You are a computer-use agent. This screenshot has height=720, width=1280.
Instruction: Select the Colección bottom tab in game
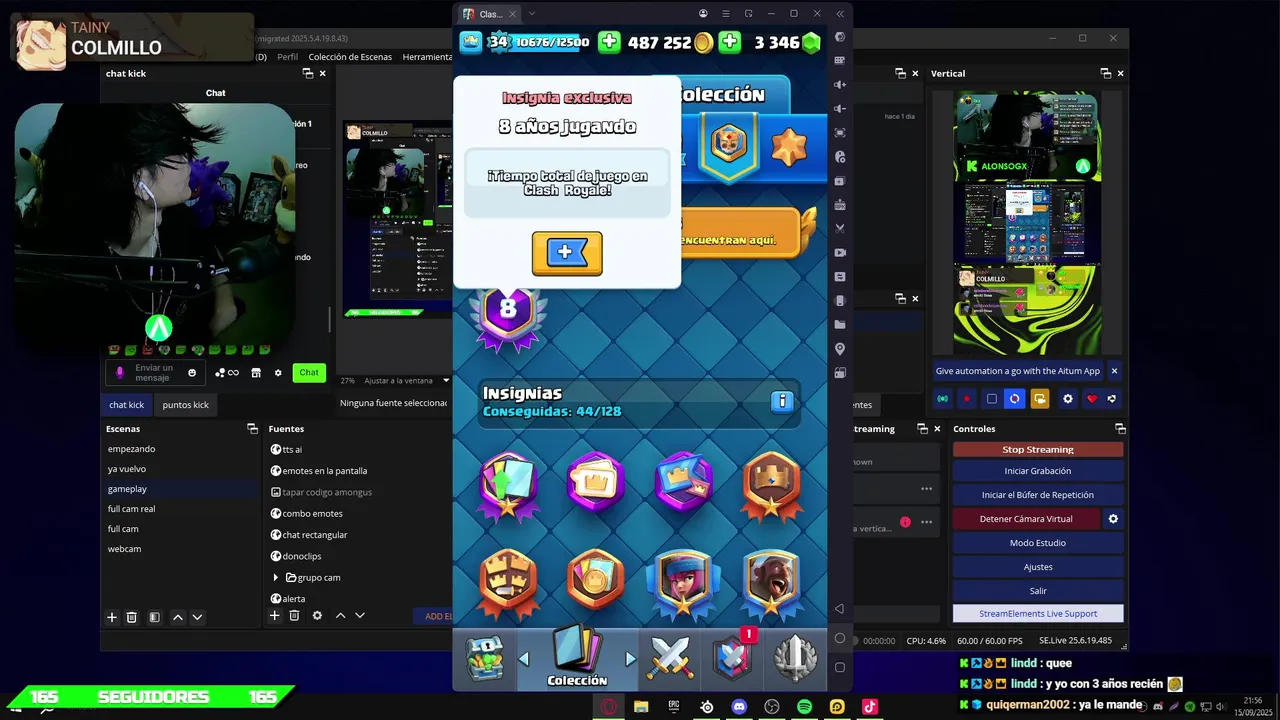[x=577, y=658]
